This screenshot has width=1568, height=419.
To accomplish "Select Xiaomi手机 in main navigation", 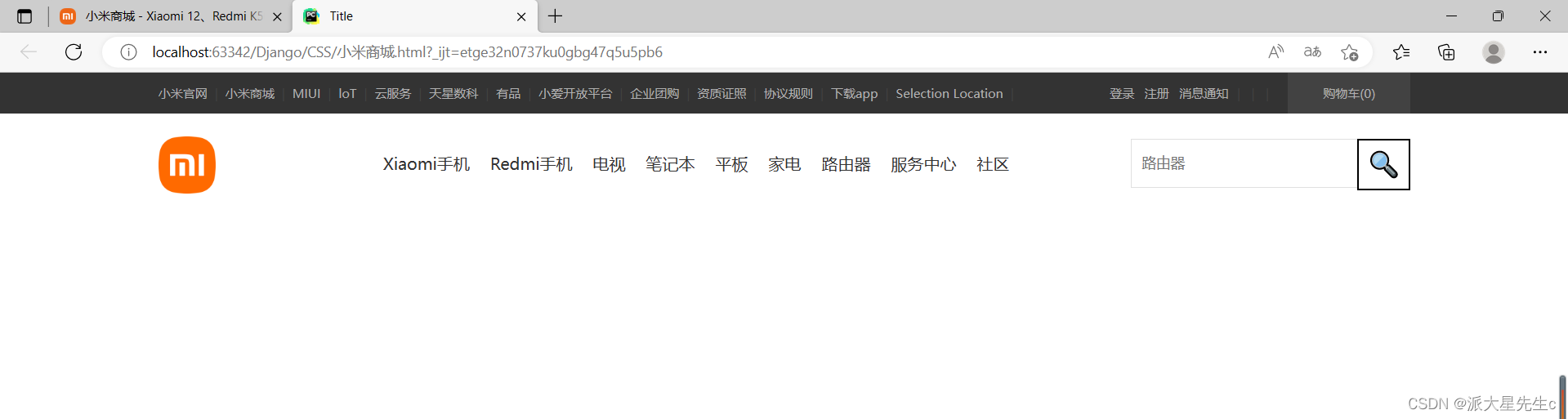I will coord(427,164).
